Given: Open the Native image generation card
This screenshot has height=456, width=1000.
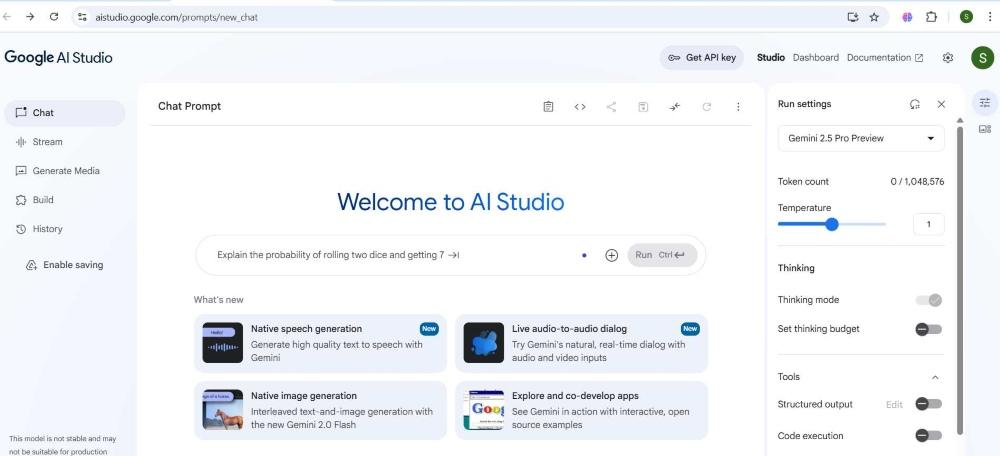Looking at the screenshot, I should pyautogui.click(x=320, y=410).
